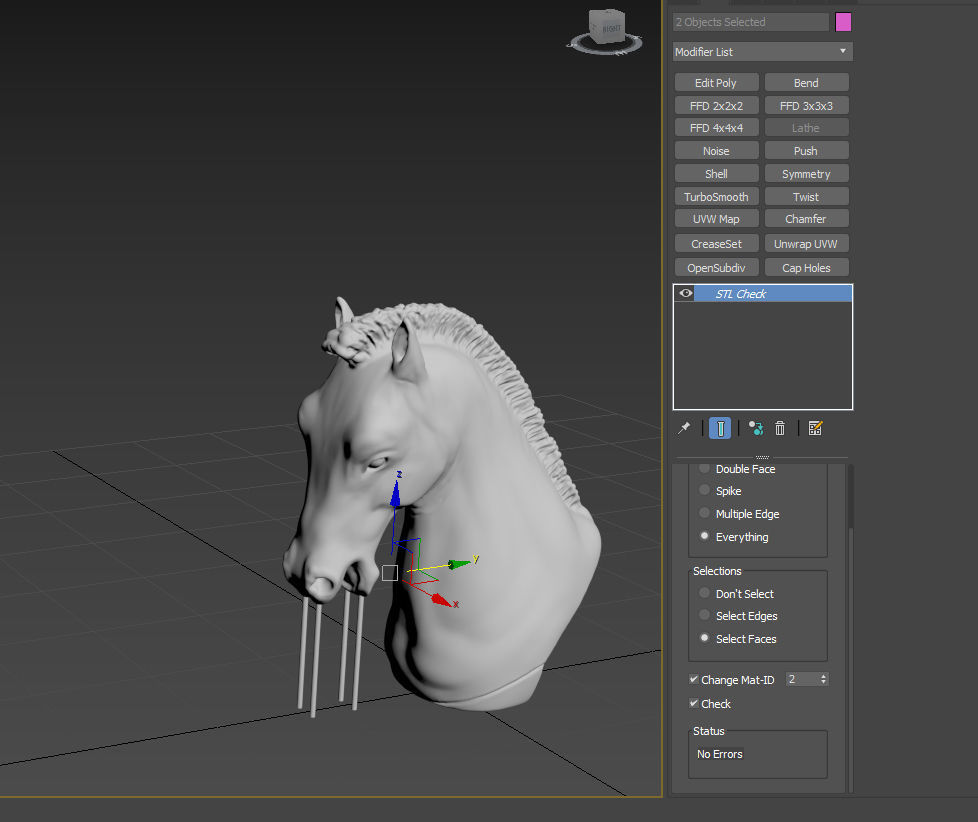Click Make Unique icon
The height and width of the screenshot is (822, 978).
point(756,428)
